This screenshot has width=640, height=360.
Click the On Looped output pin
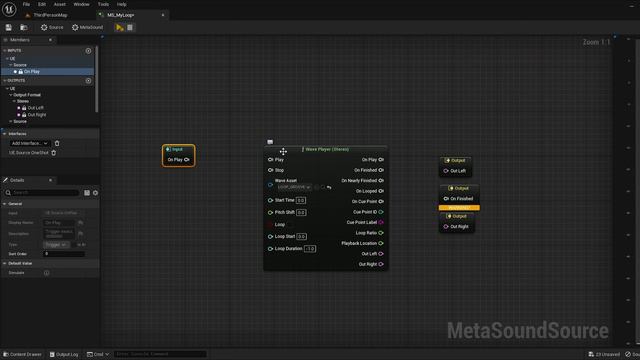tap(381, 191)
